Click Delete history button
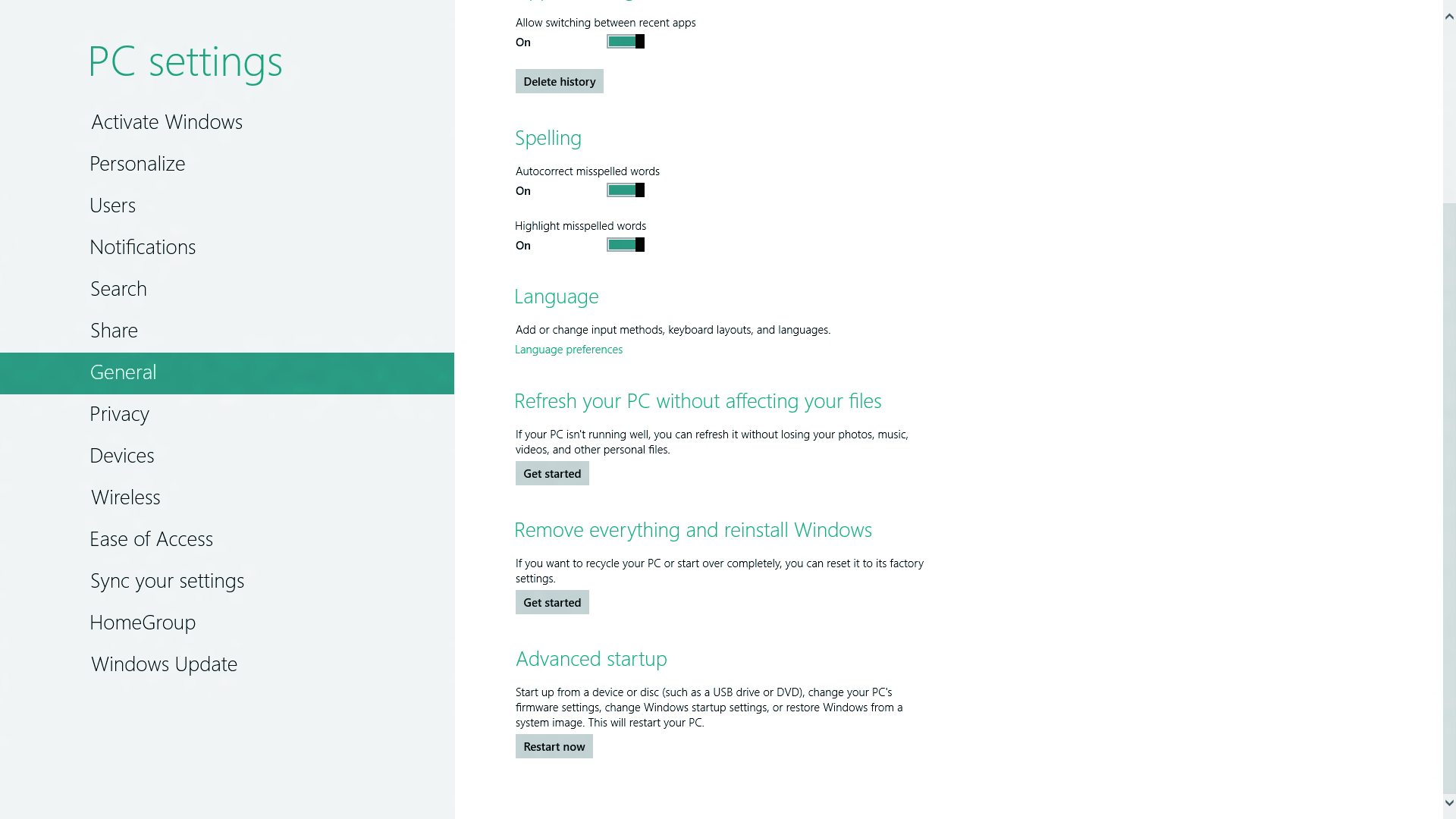This screenshot has width=1456, height=819. click(x=559, y=81)
